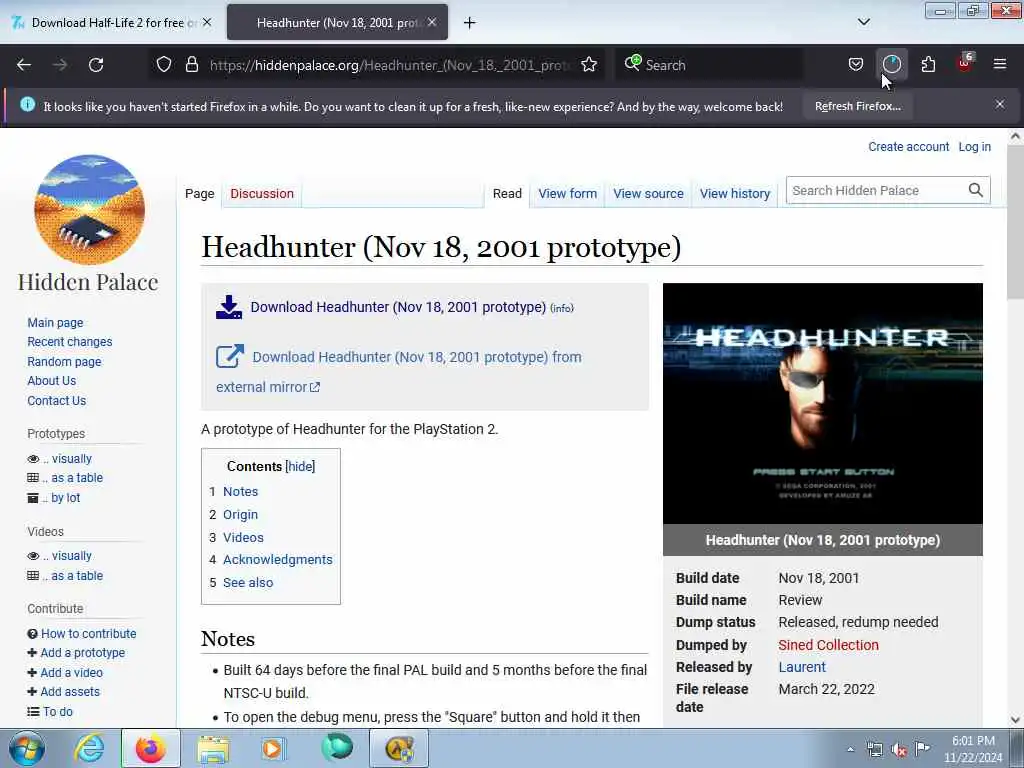
Task: Open the muted volume tray icon
Action: pos(898,750)
